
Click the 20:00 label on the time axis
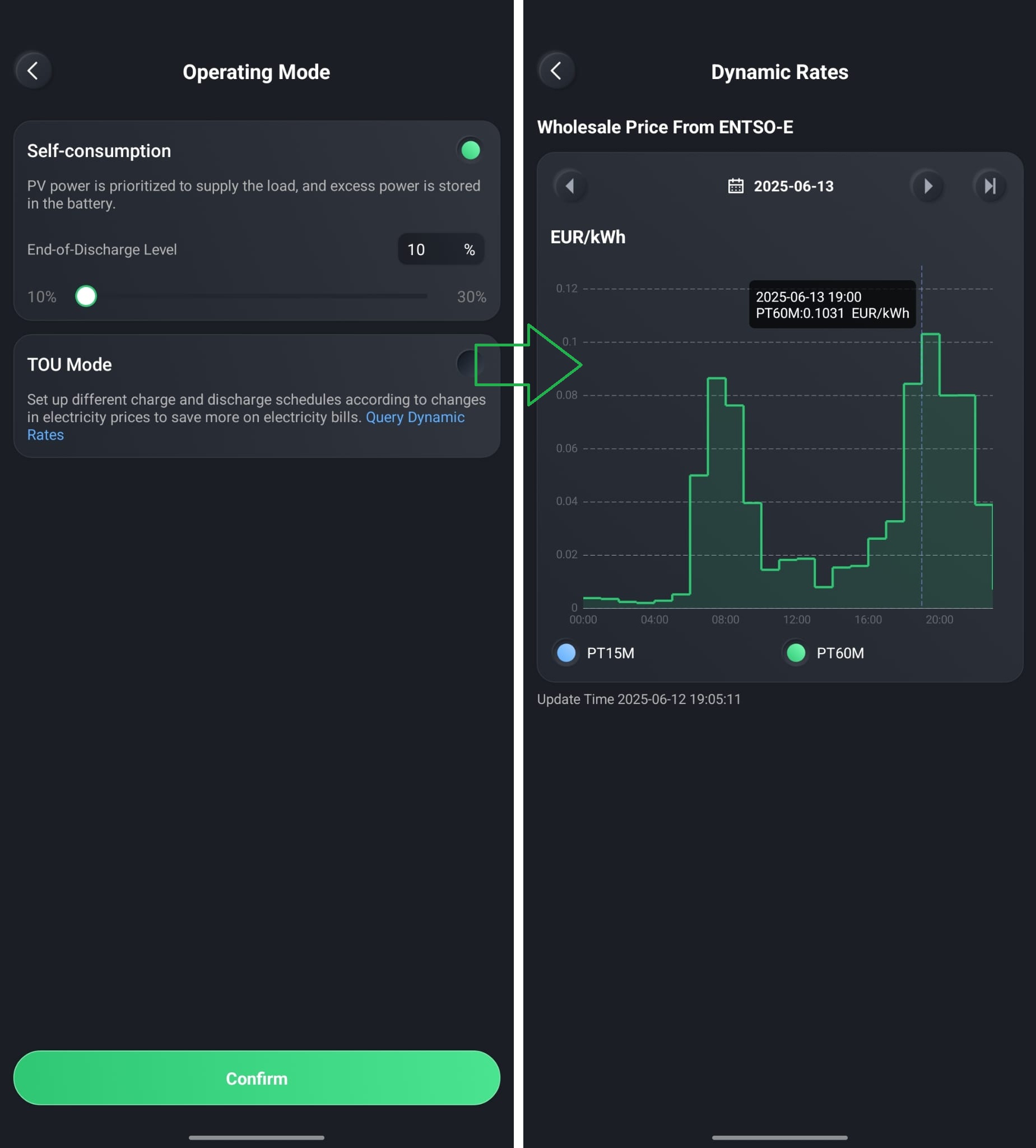(939, 619)
